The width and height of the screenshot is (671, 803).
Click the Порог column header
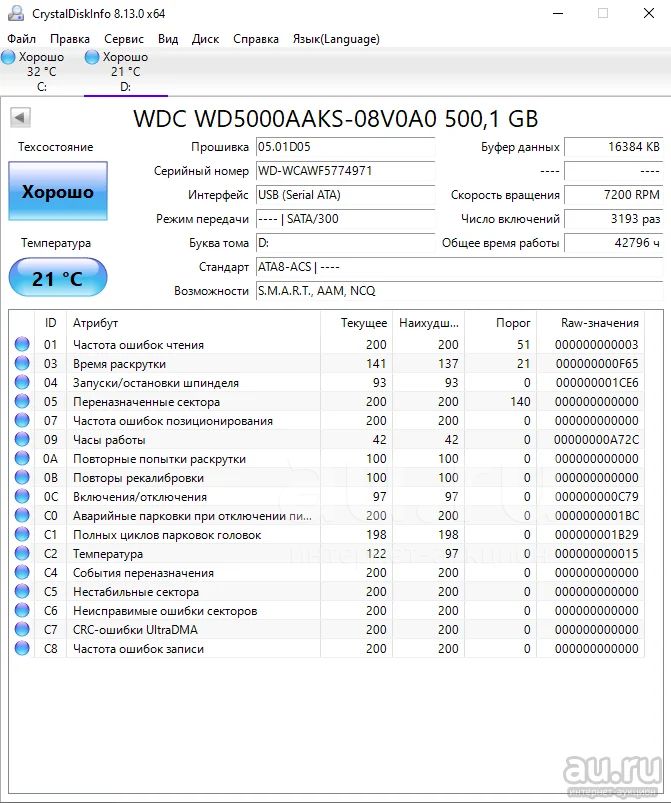pos(500,323)
